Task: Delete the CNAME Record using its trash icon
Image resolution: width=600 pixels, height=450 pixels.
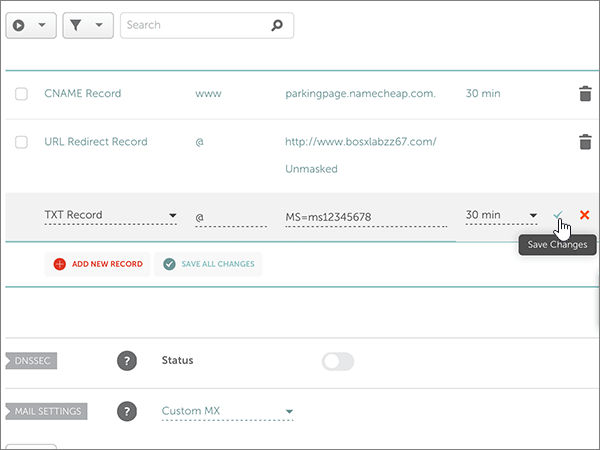Action: [x=585, y=94]
